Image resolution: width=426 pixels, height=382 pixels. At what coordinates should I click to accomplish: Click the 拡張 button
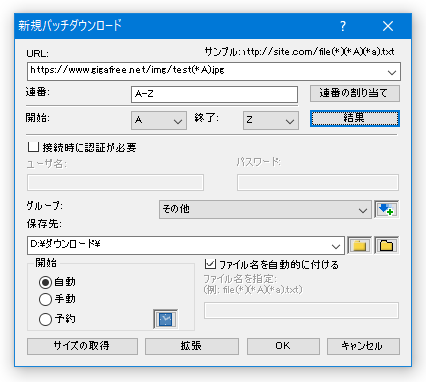[192, 346]
